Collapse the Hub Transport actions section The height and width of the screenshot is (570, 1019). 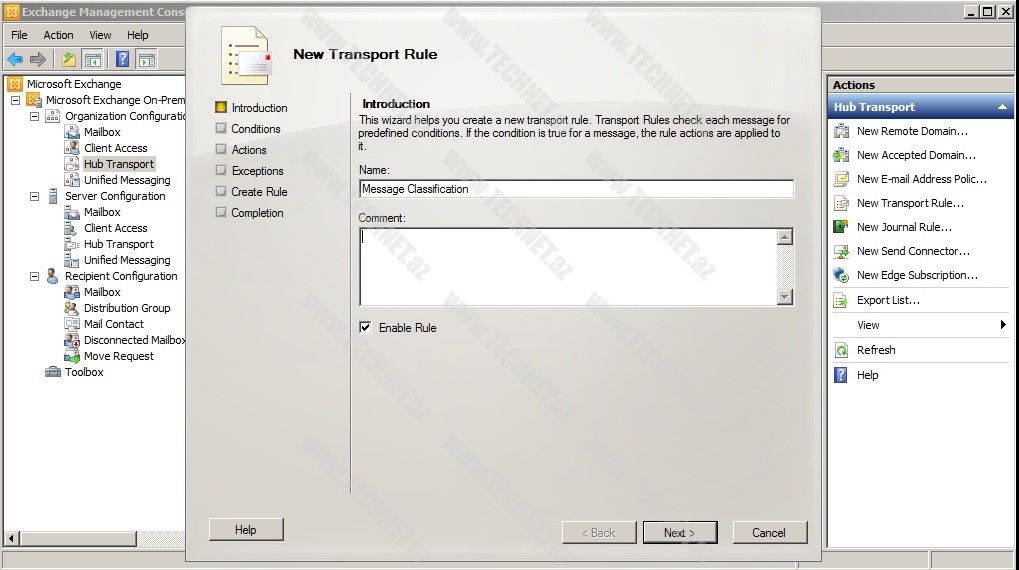[x=1002, y=107]
